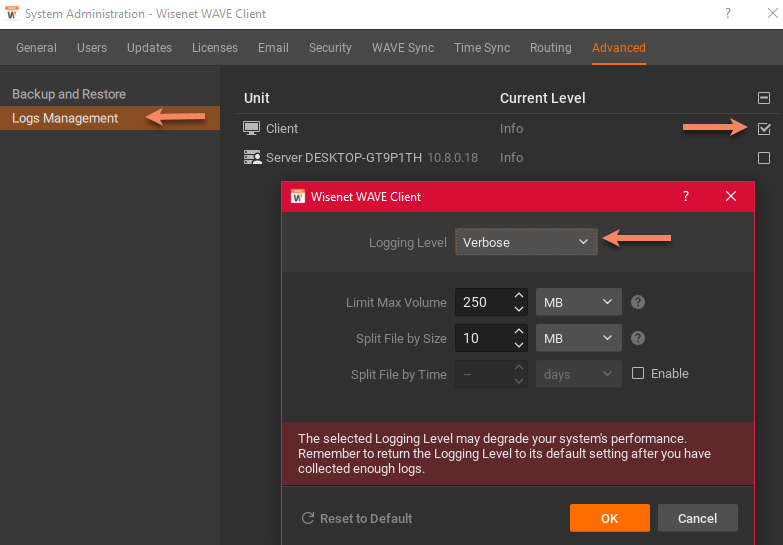
Task: Check the Server DESKTOP-GT9P1TH checkbox
Action: (x=764, y=158)
